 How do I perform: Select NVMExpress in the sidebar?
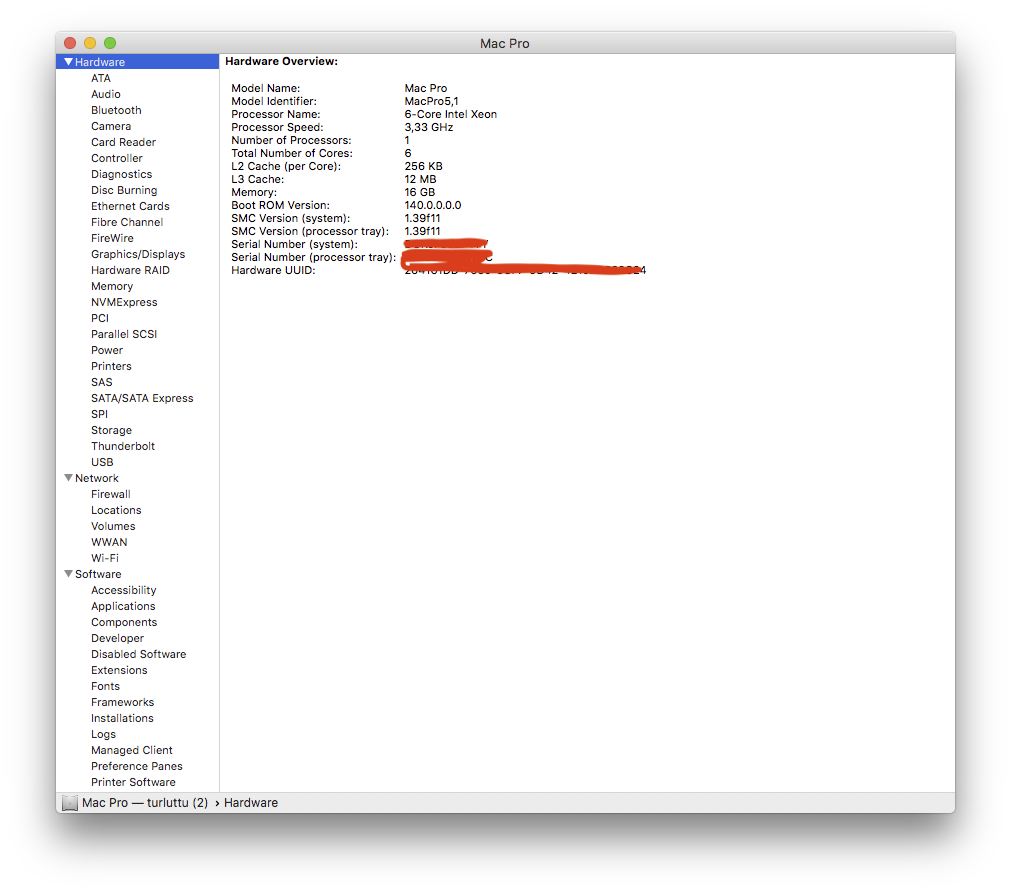point(124,302)
